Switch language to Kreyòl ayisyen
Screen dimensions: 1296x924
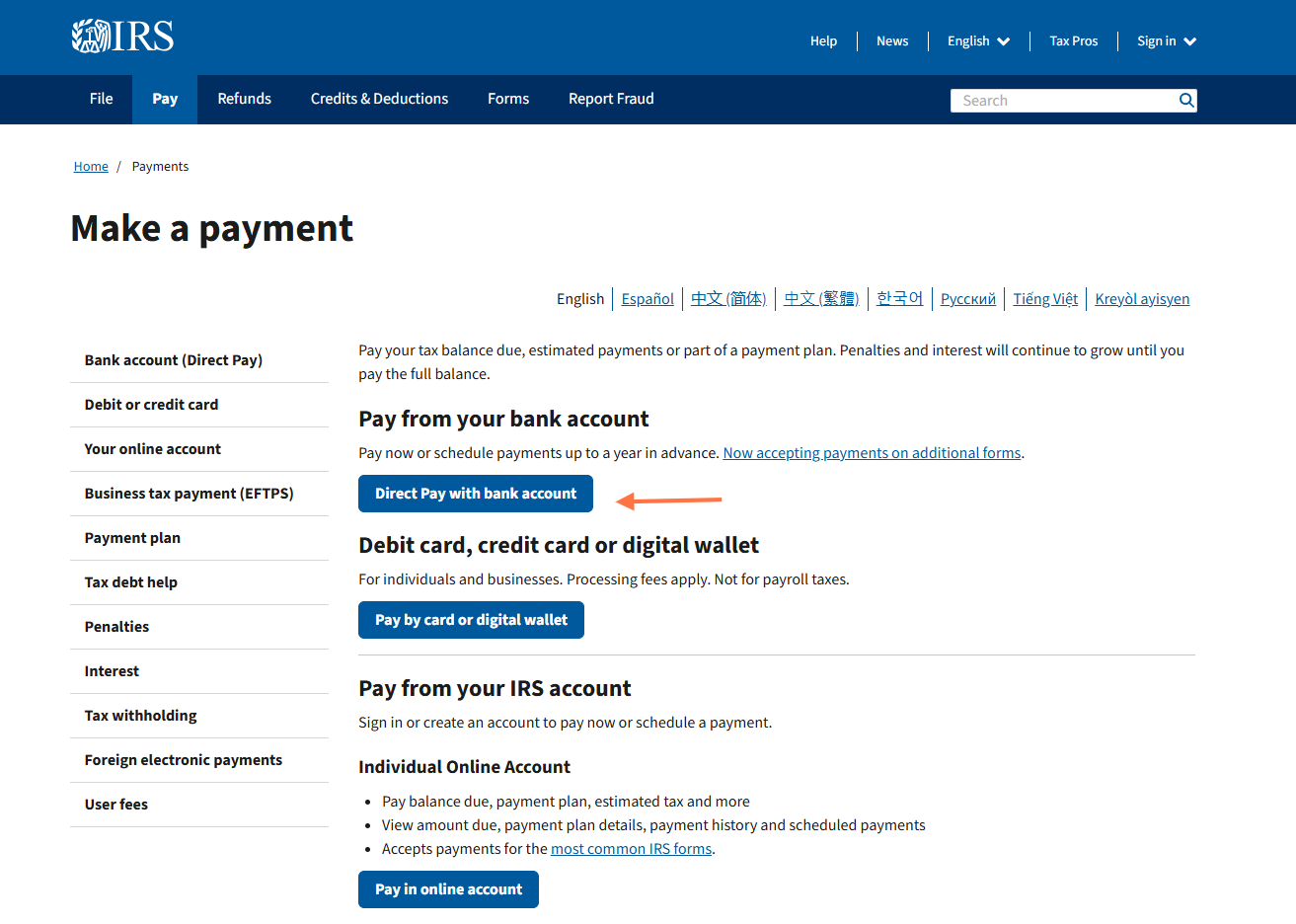1142,299
